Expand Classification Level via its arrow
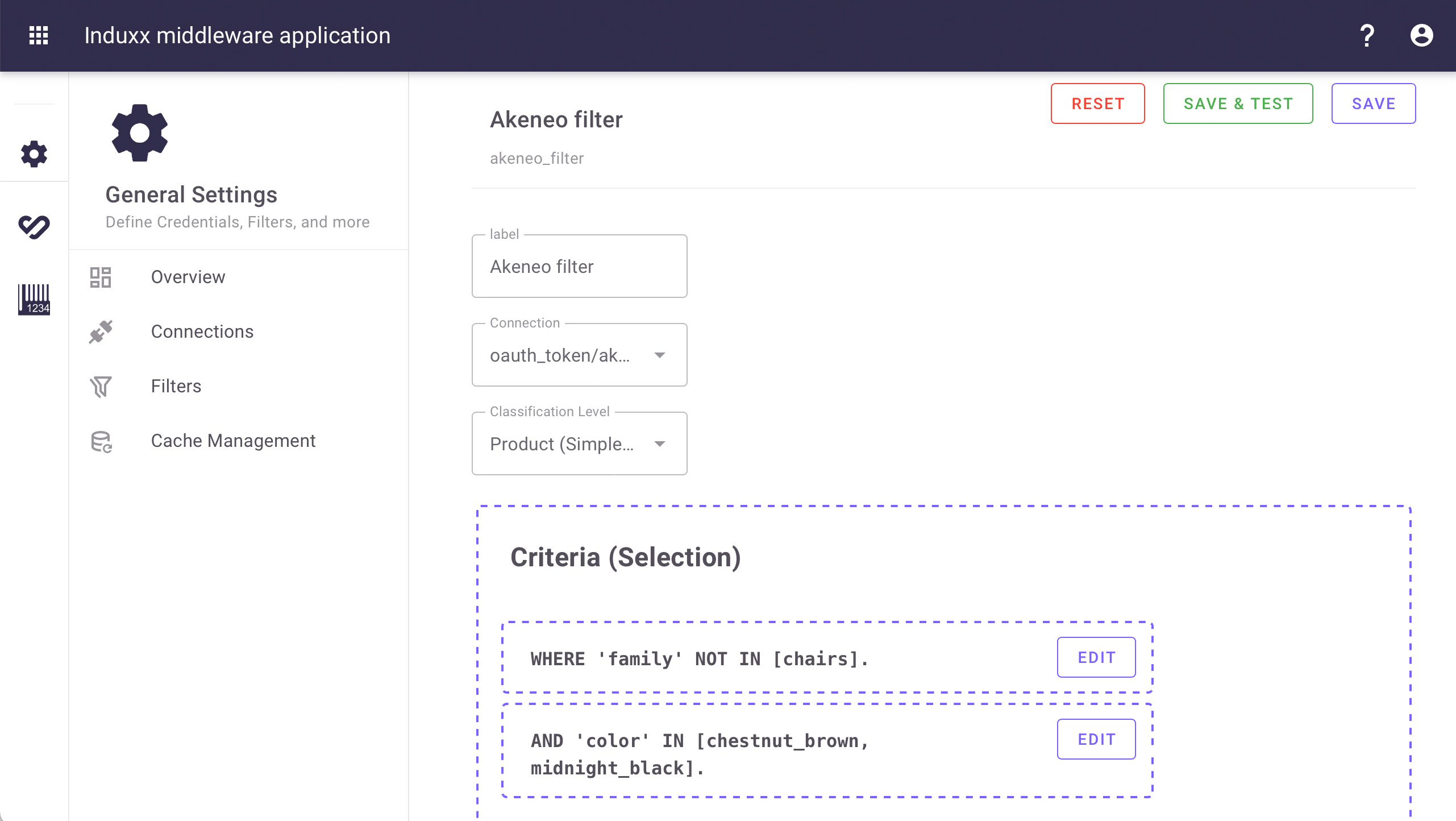The width and height of the screenshot is (1456, 821). [x=659, y=444]
